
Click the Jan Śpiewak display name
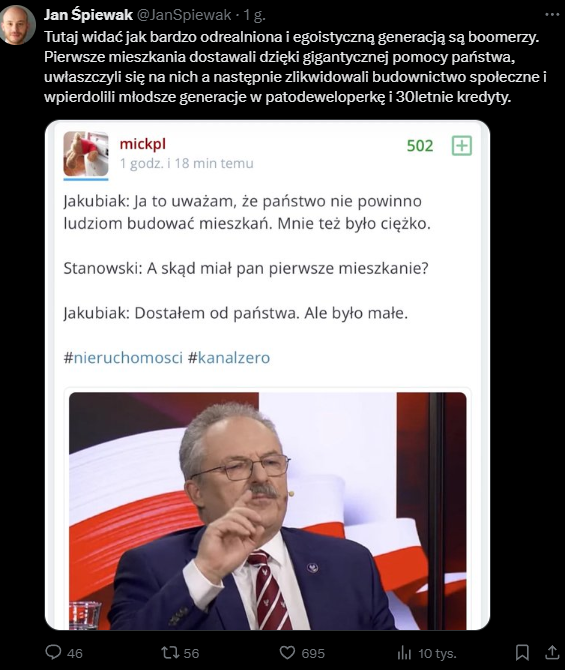(88, 15)
